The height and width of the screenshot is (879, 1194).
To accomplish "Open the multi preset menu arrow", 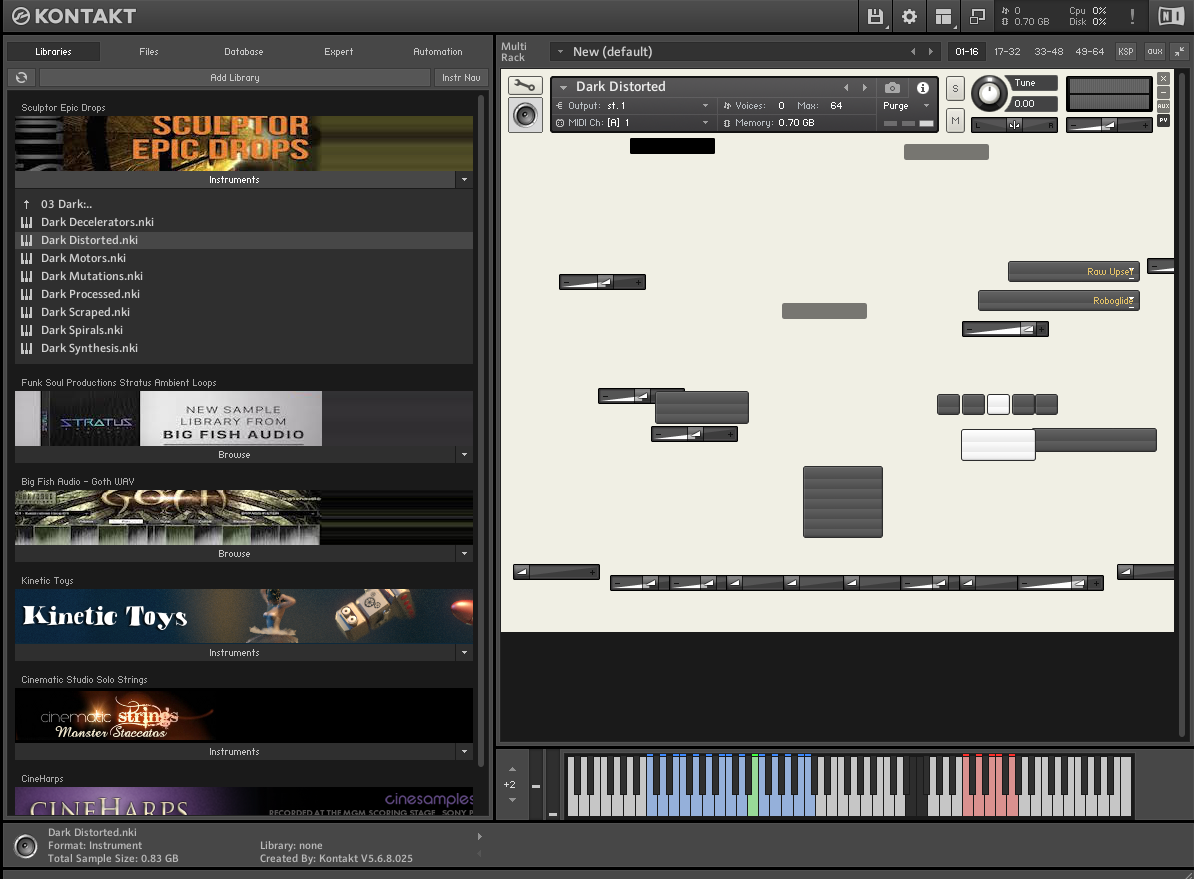I will 560,52.
